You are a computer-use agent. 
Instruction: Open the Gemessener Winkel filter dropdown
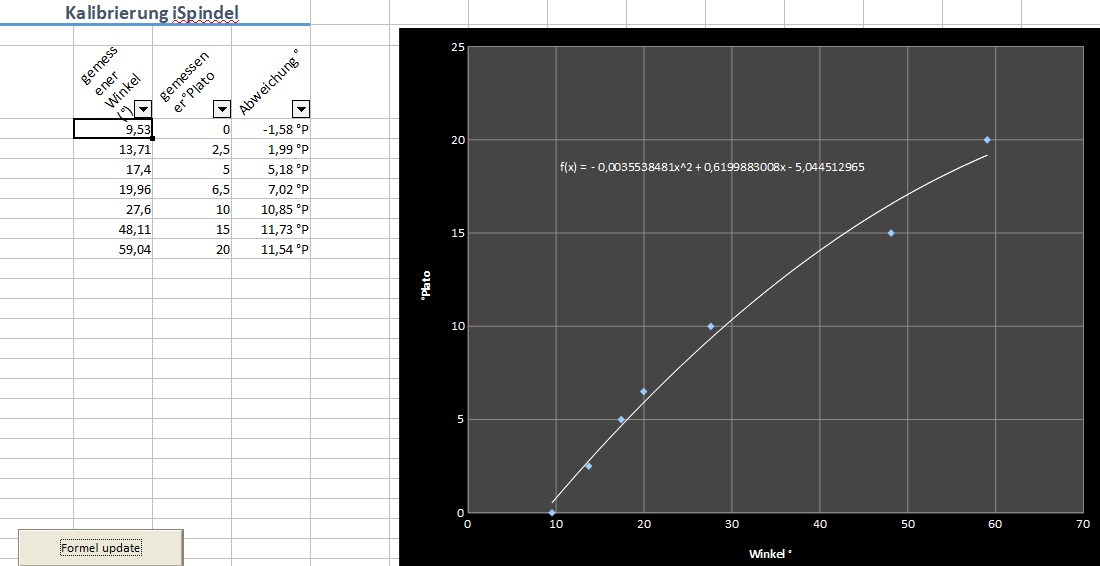coord(143,109)
